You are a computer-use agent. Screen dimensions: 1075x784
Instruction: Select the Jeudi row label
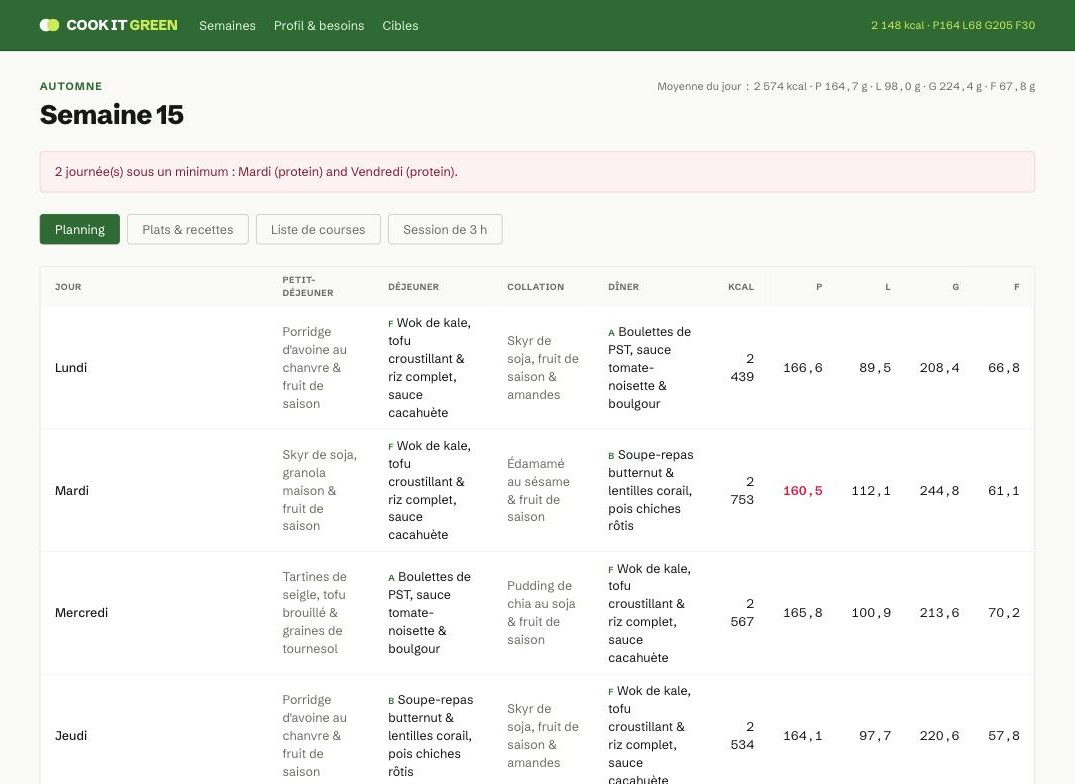(x=71, y=735)
